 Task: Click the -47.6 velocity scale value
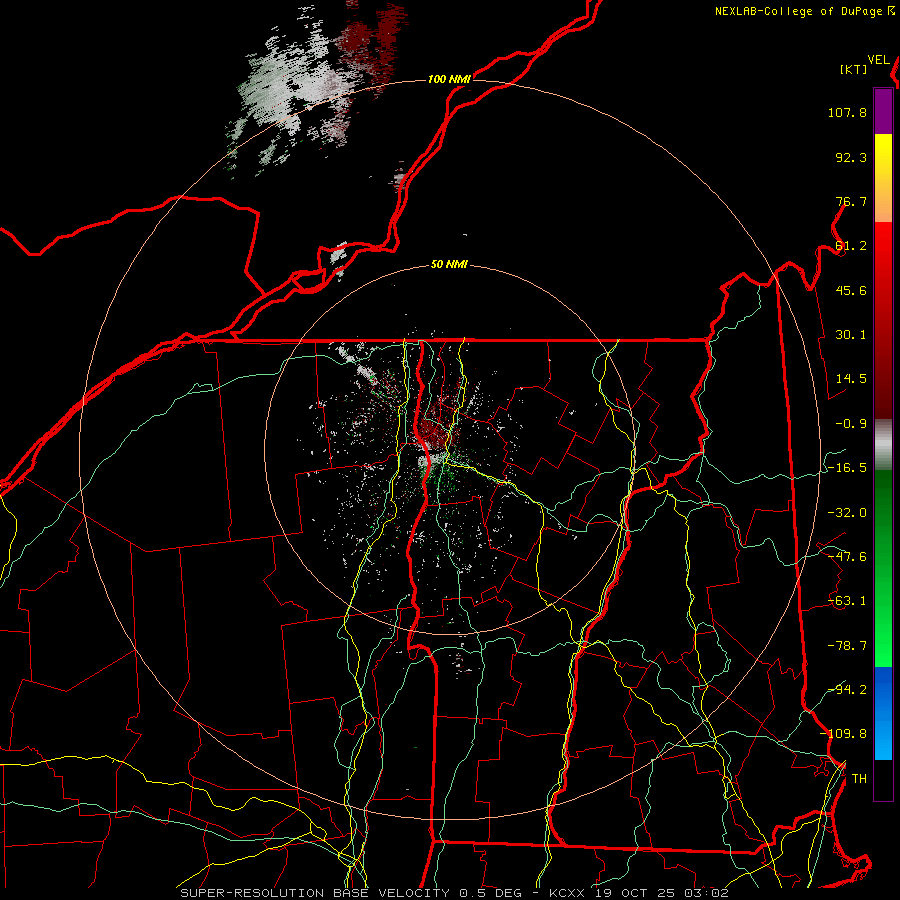pos(847,557)
